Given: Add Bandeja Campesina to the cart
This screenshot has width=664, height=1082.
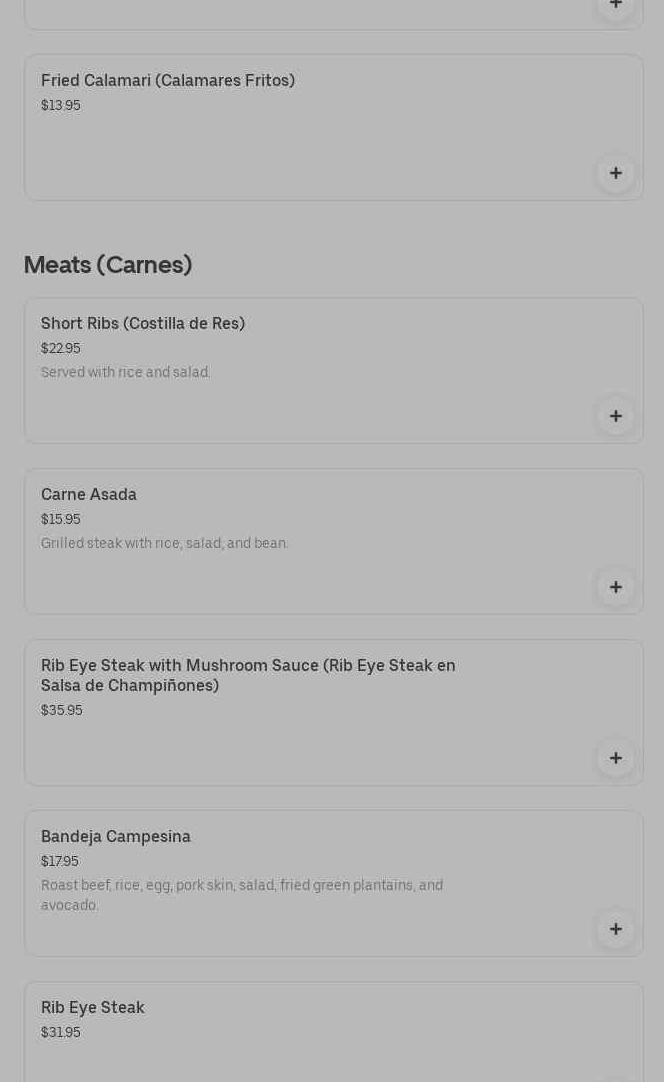Looking at the screenshot, I should [615, 929].
